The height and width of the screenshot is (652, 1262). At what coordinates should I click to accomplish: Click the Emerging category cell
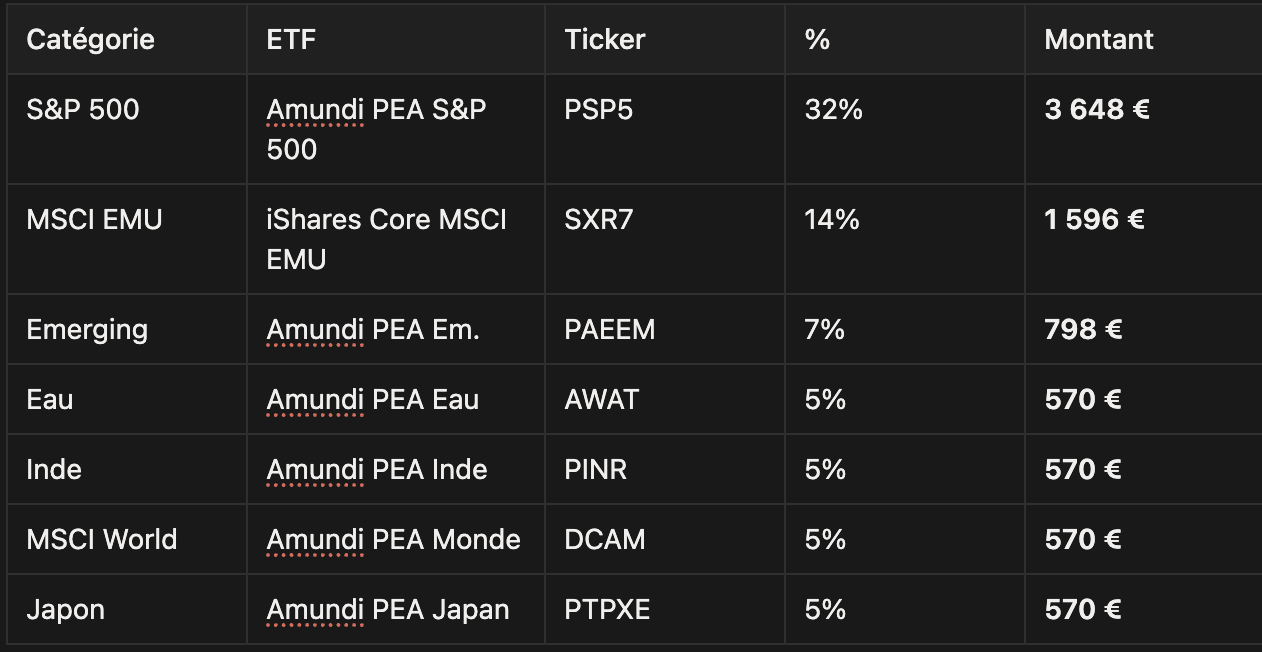[87, 330]
